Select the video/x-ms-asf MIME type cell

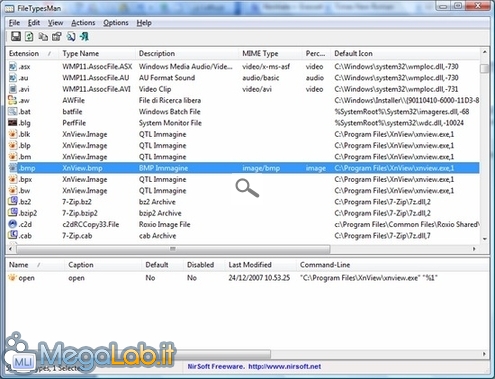[x=266, y=67]
